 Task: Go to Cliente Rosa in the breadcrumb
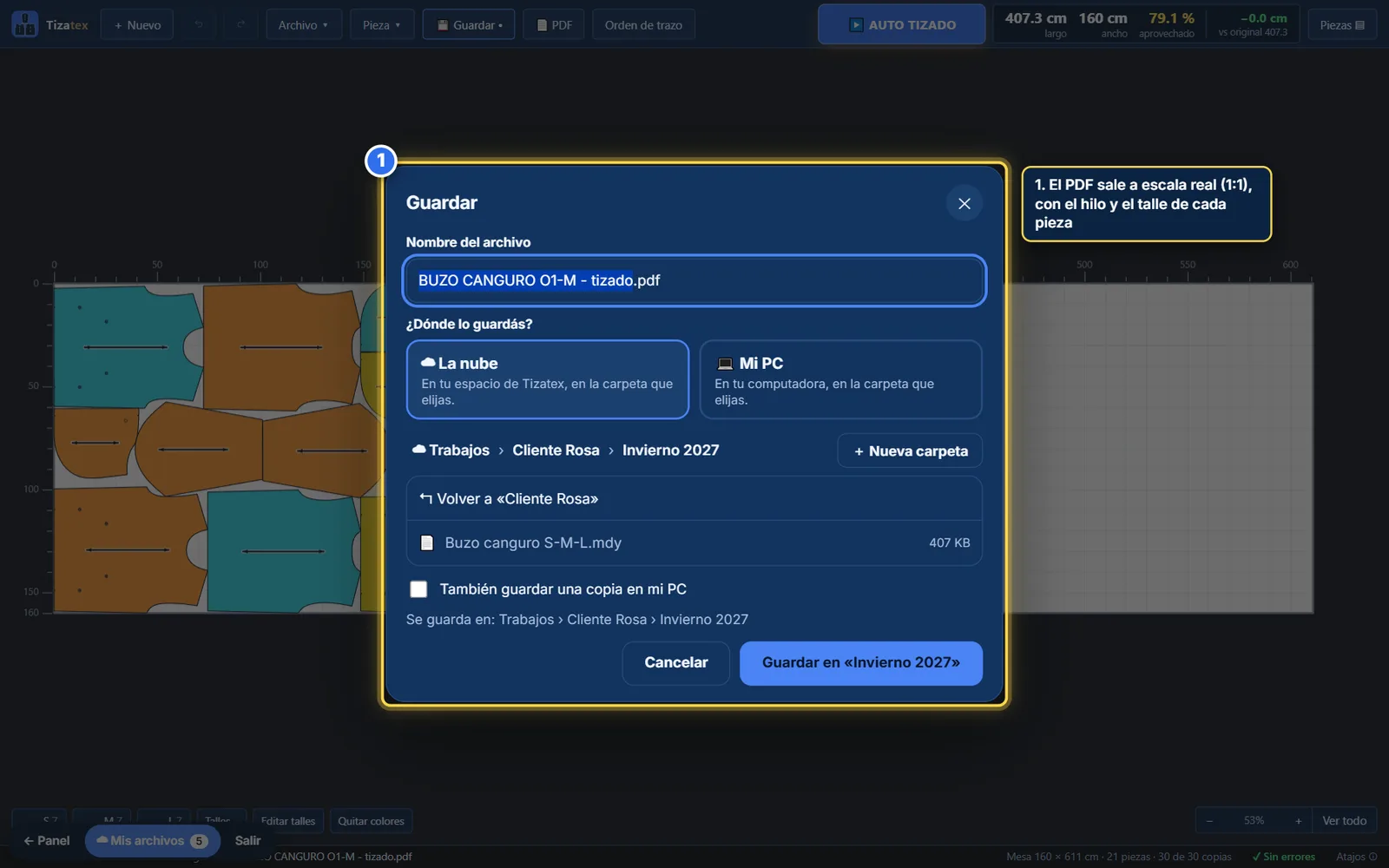coord(556,450)
